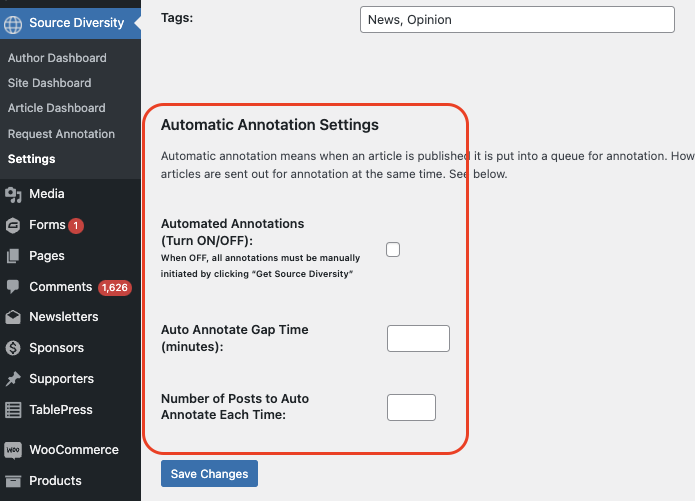The height and width of the screenshot is (501, 695).
Task: Click the Supporters pushpin icon
Action: click(14, 379)
